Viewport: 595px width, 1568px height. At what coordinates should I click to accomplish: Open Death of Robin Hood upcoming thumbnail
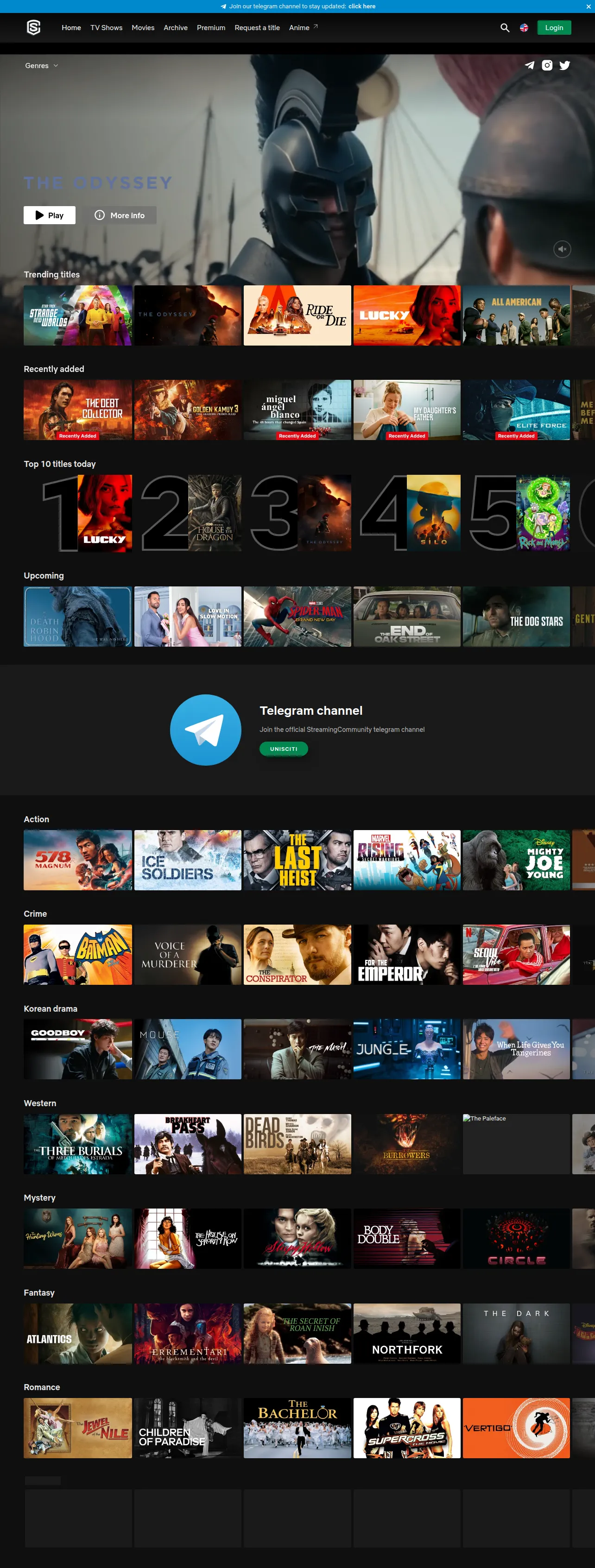(78, 617)
